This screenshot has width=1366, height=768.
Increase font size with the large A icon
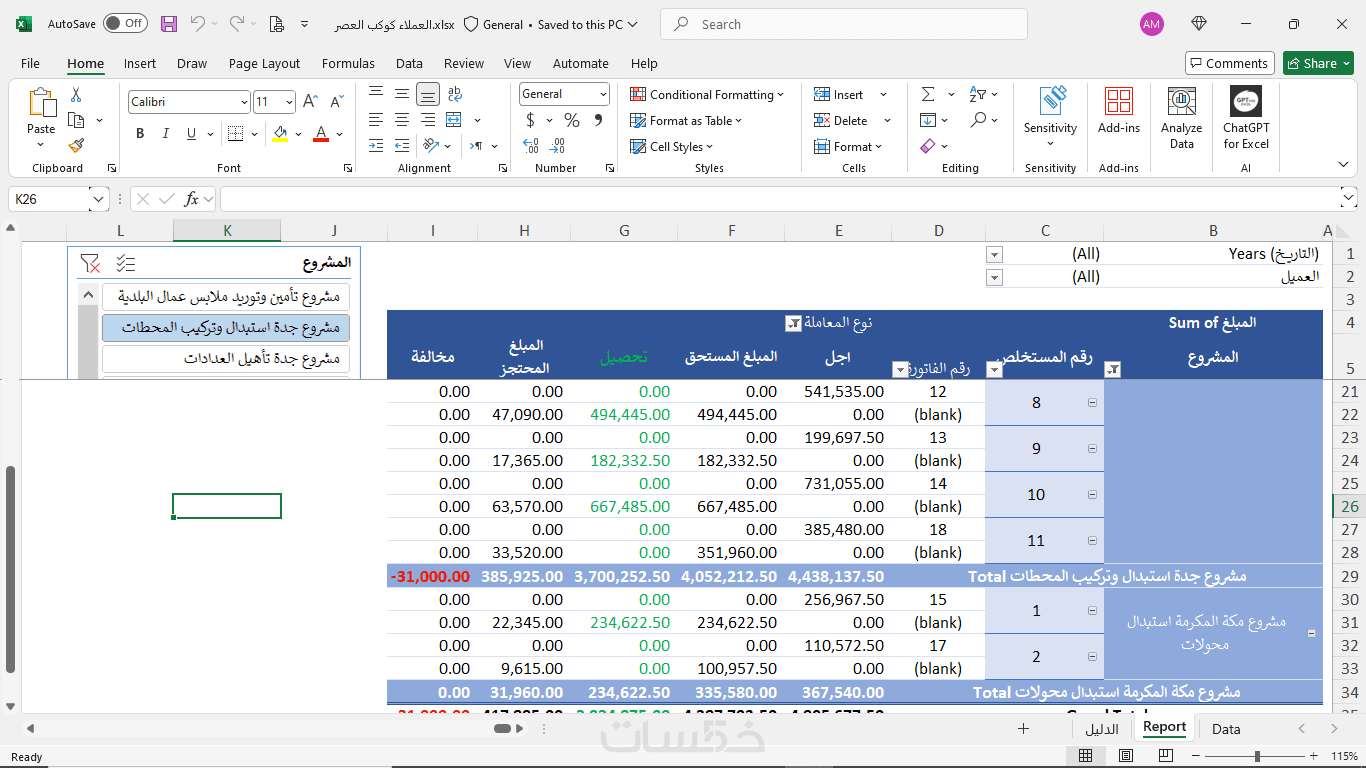(x=310, y=102)
